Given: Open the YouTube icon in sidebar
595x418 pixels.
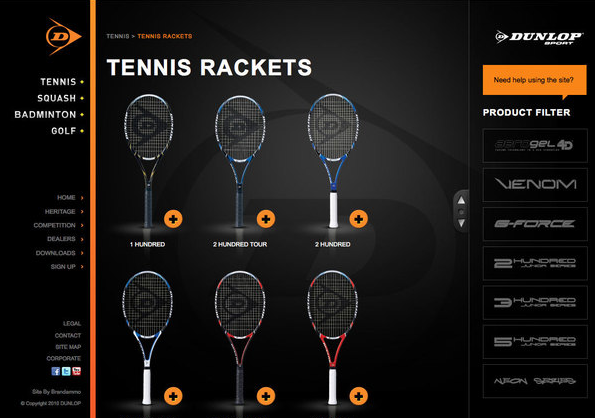Looking at the screenshot, I should (x=76, y=371).
